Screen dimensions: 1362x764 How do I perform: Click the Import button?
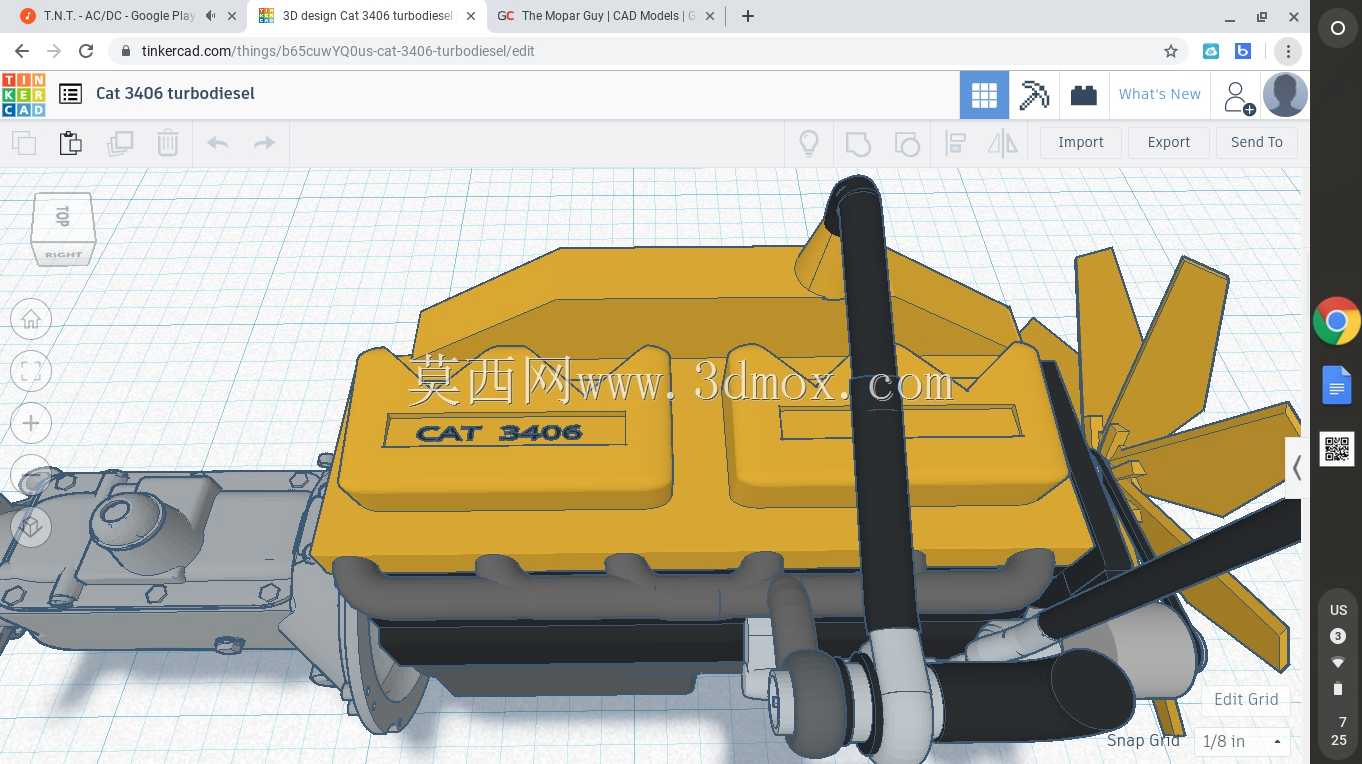1081,142
